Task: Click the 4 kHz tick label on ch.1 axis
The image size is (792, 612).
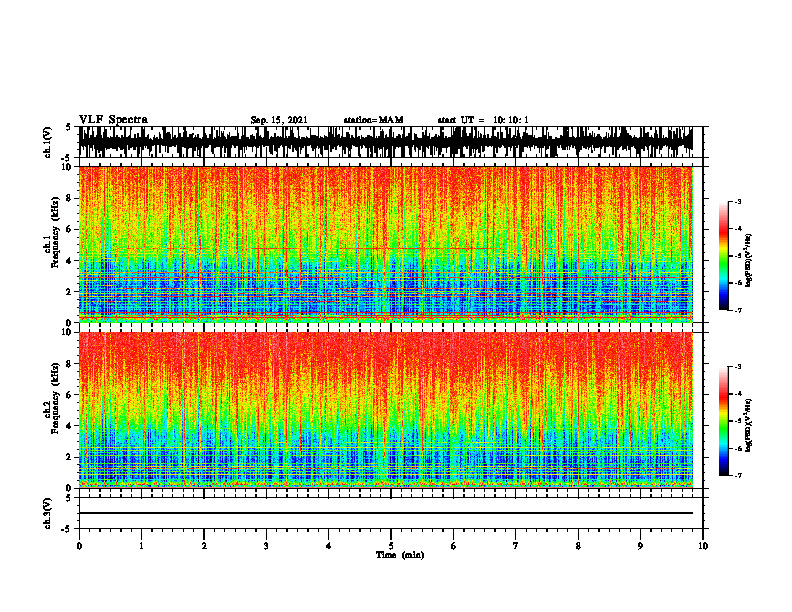Action: (70, 261)
